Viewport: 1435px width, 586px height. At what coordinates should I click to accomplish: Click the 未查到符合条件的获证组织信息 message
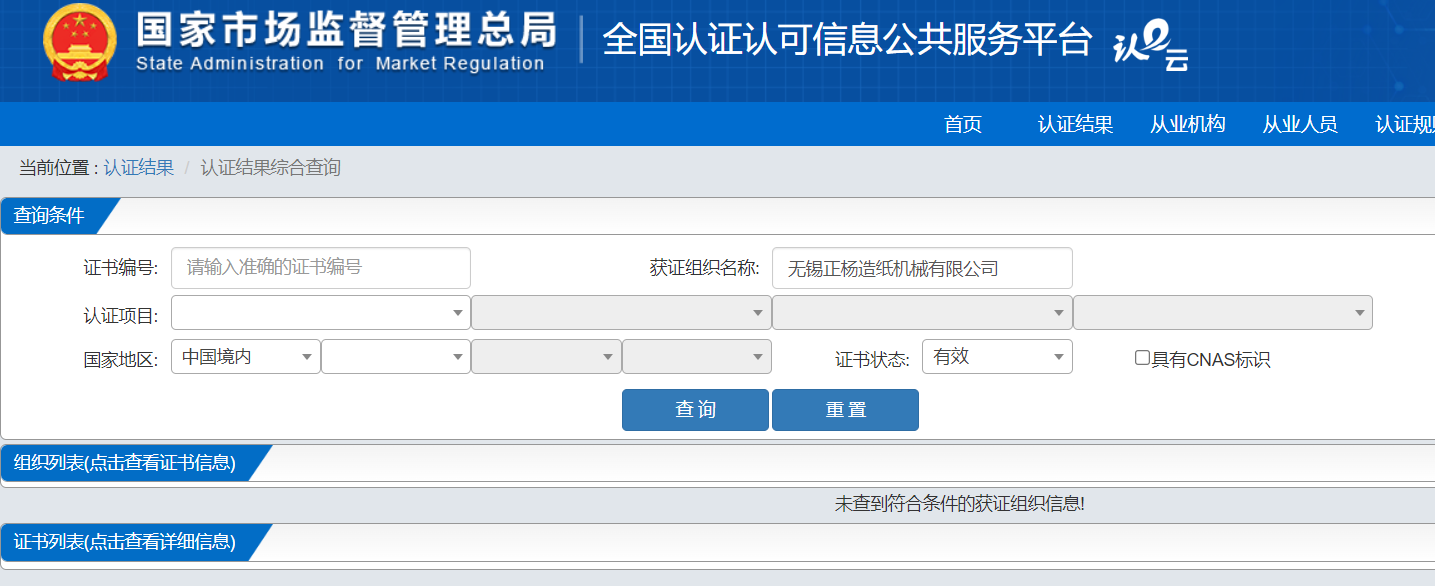960,504
